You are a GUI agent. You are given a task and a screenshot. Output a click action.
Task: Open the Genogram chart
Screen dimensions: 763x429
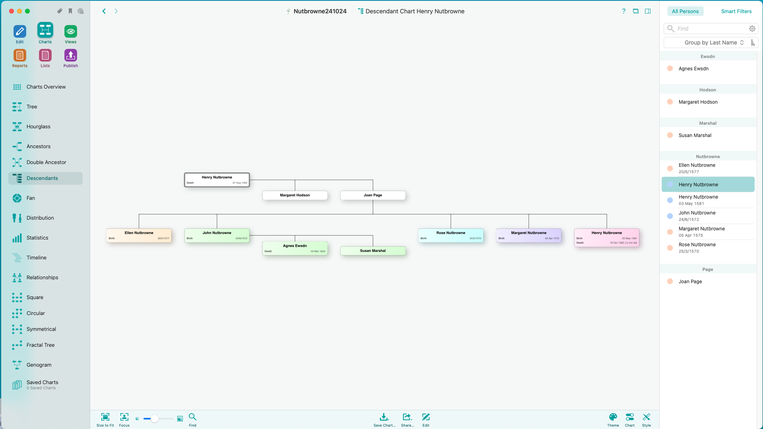click(45, 365)
